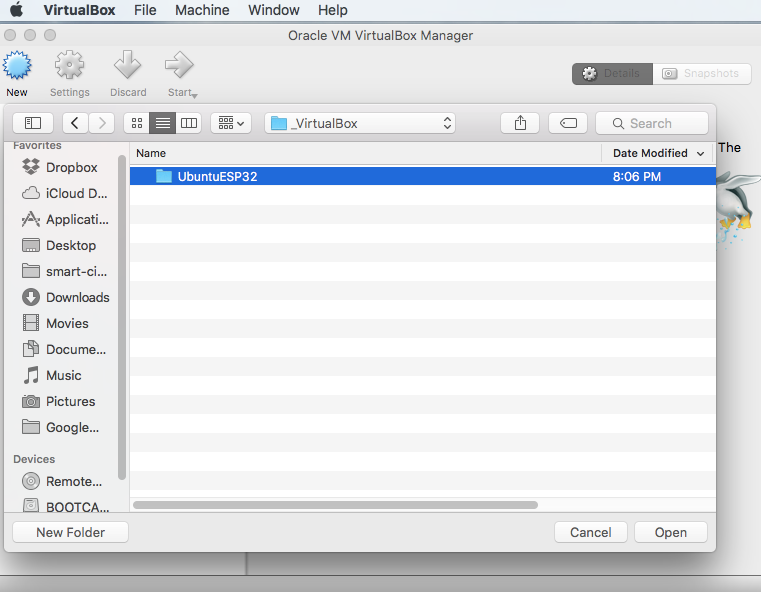Switch to the Details view tab
The height and width of the screenshot is (592, 761).
pyautogui.click(x=612, y=74)
